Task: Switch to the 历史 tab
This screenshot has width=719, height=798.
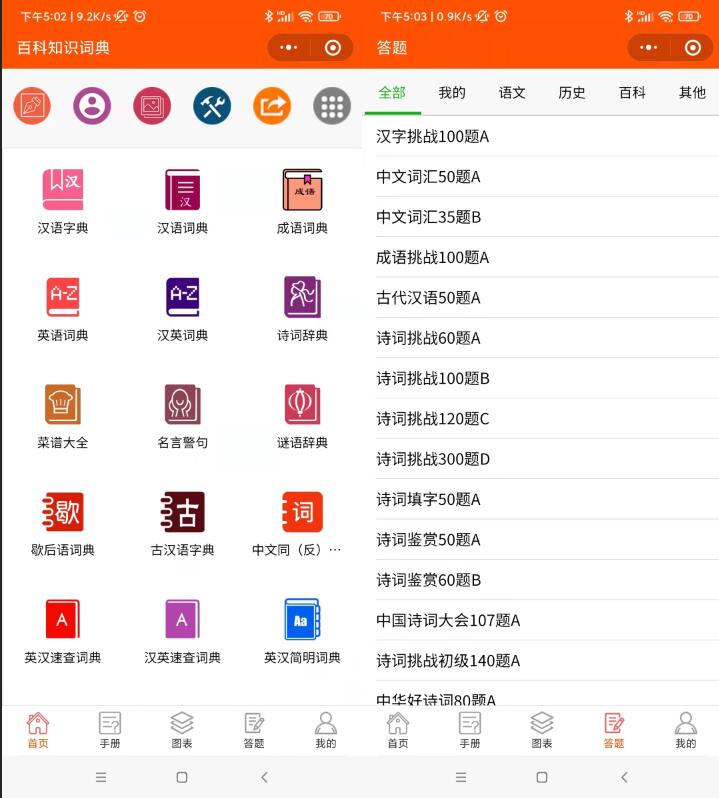Action: tap(572, 93)
